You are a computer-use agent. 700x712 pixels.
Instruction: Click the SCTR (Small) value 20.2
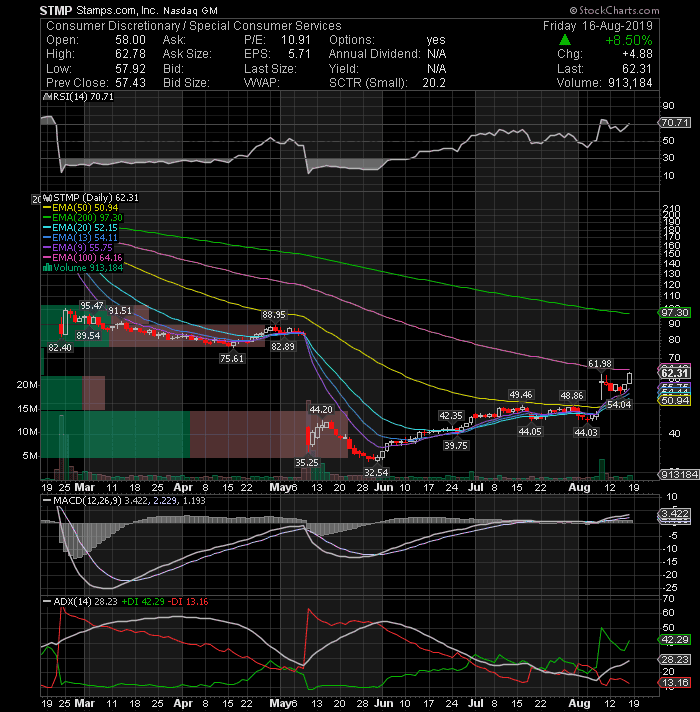[x=434, y=83]
